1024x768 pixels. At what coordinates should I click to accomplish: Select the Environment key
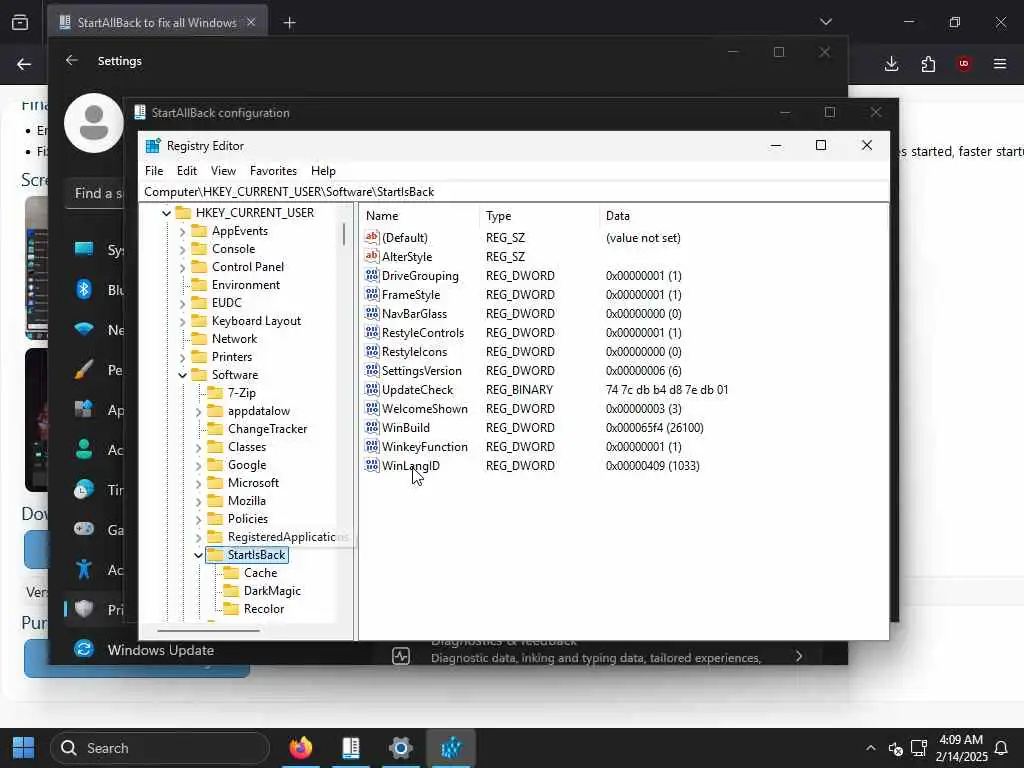point(246,285)
